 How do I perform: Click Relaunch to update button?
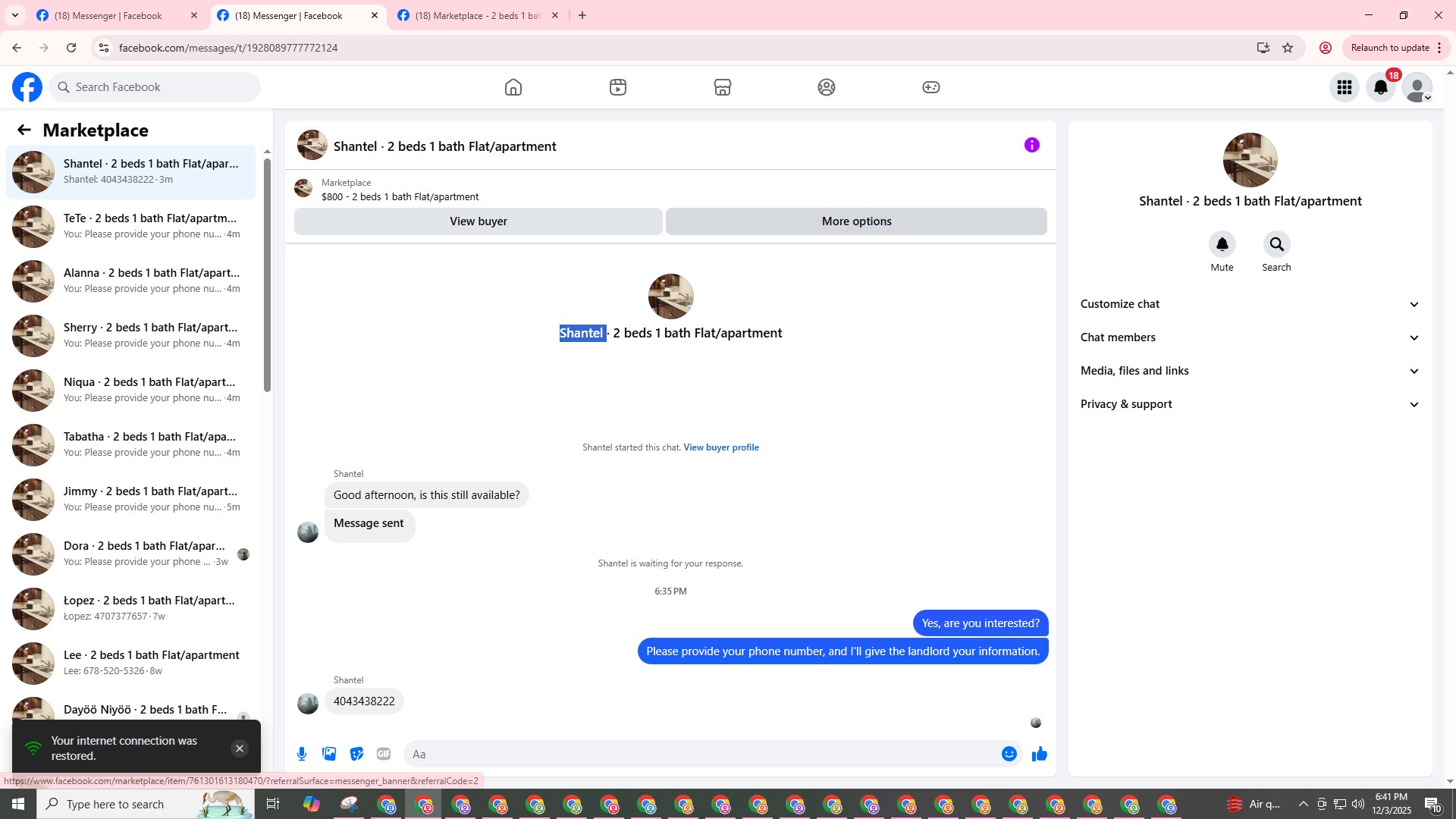pyautogui.click(x=1395, y=48)
